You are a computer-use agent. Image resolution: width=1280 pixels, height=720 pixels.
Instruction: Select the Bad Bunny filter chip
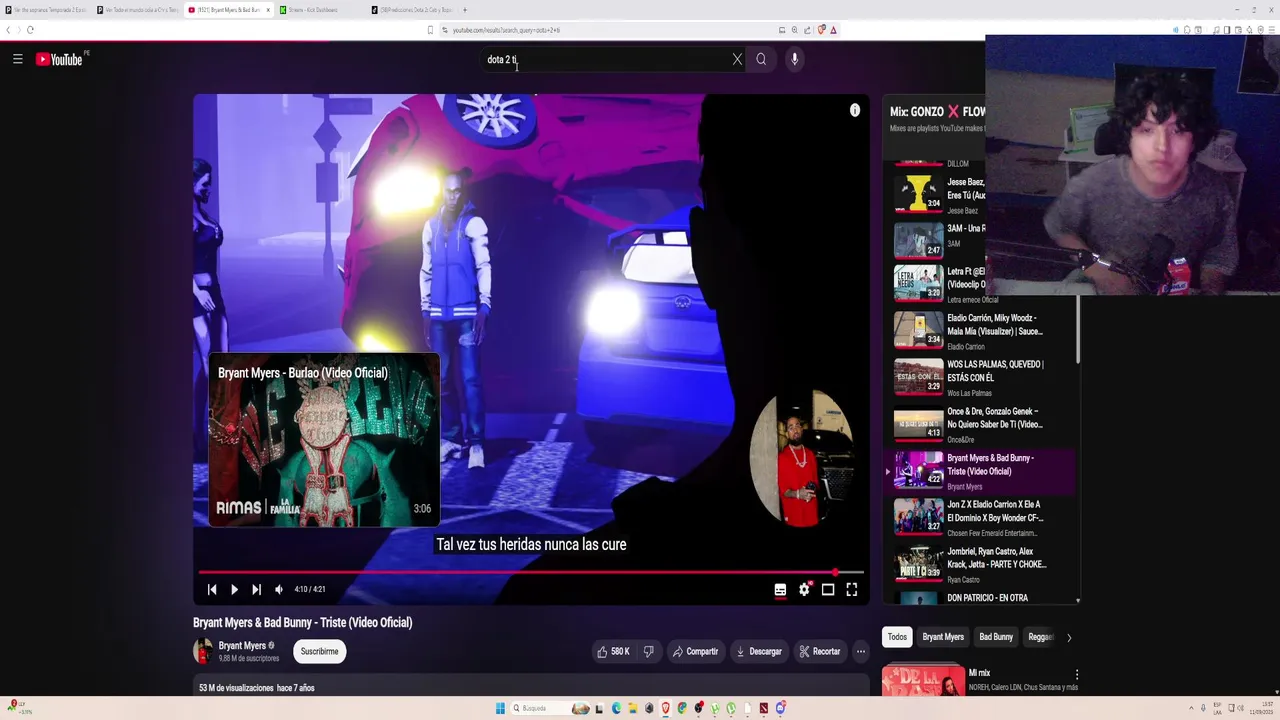996,637
